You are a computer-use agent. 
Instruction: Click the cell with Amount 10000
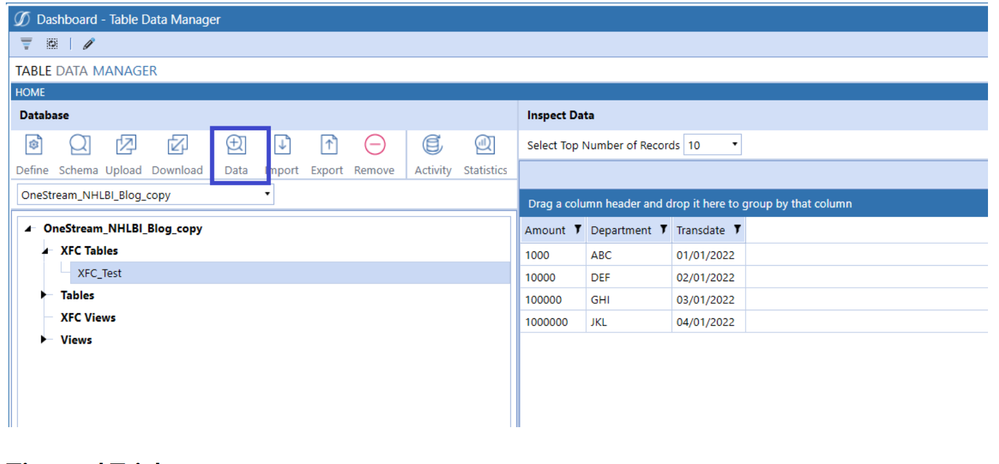[x=553, y=278]
